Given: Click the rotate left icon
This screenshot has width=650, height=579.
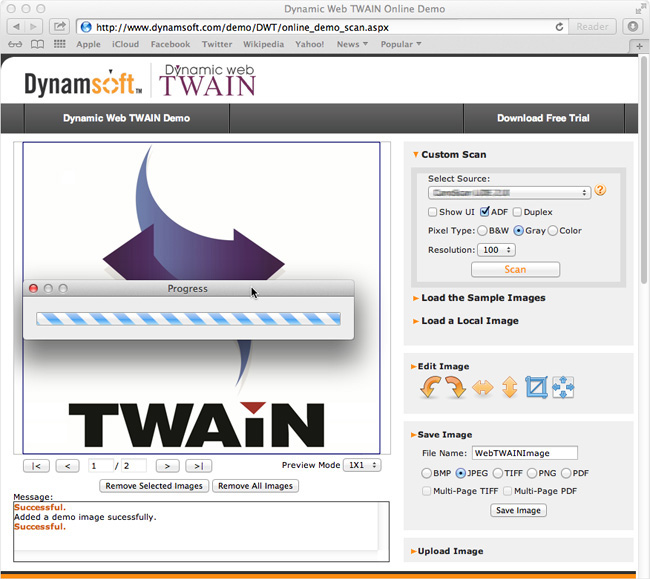Looking at the screenshot, I should point(430,388).
